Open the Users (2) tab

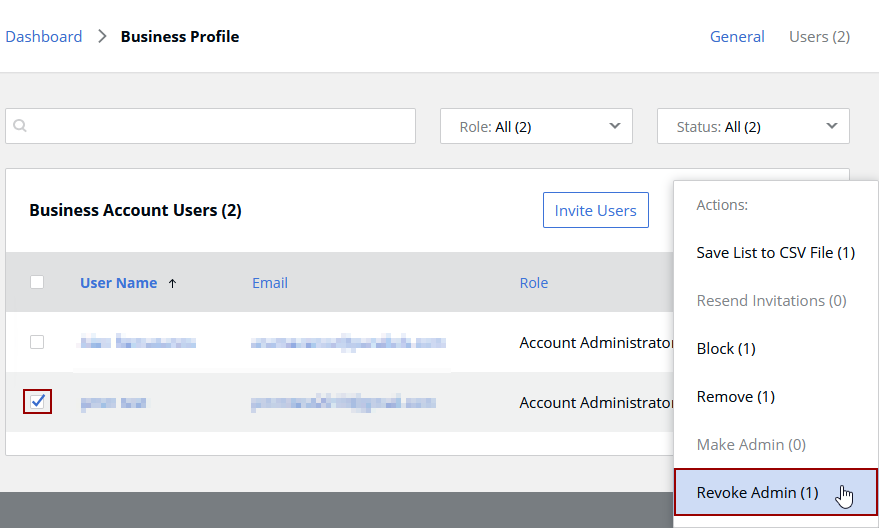point(819,37)
